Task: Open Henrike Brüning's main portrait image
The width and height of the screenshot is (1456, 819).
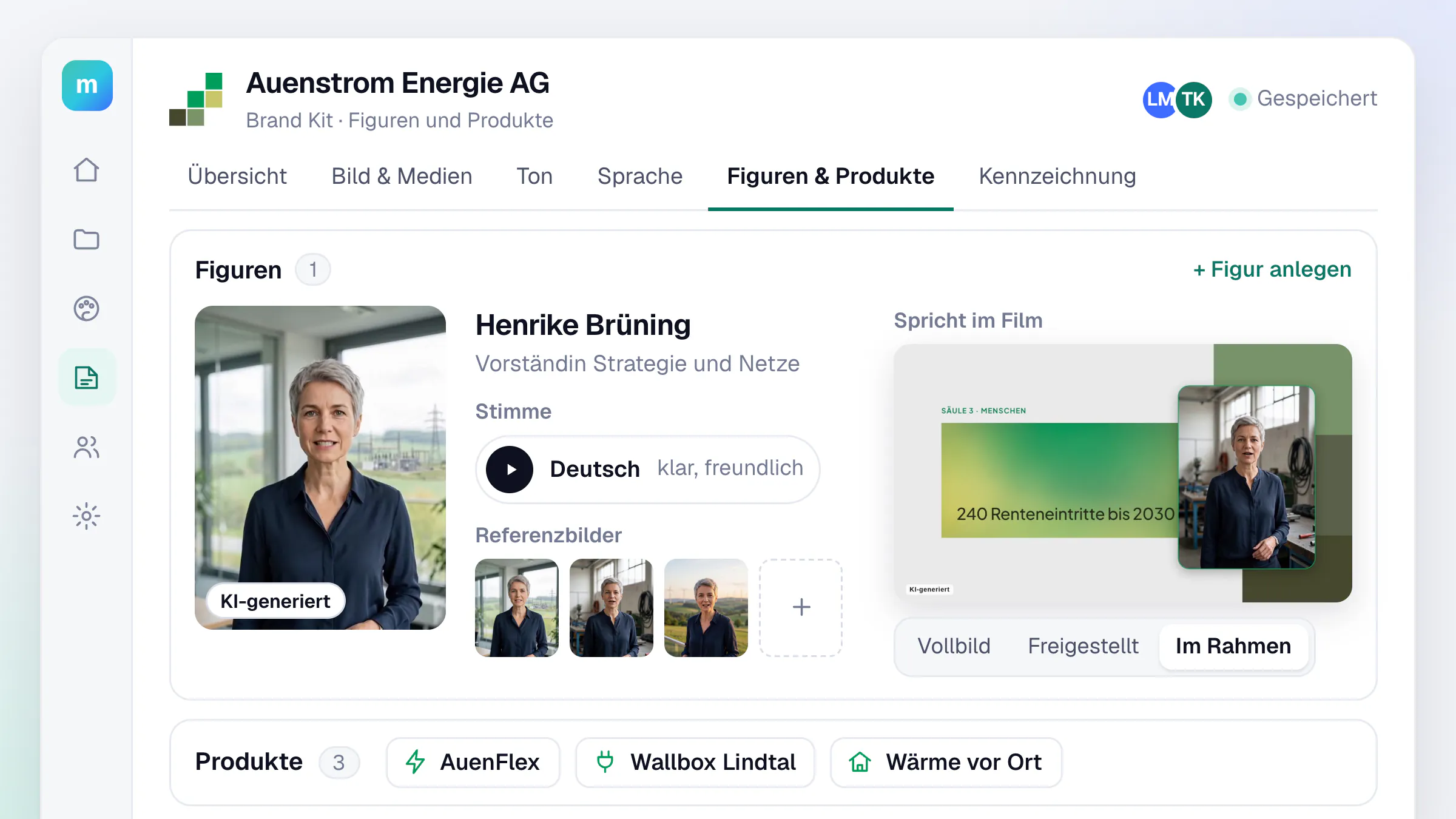Action: pyautogui.click(x=320, y=468)
